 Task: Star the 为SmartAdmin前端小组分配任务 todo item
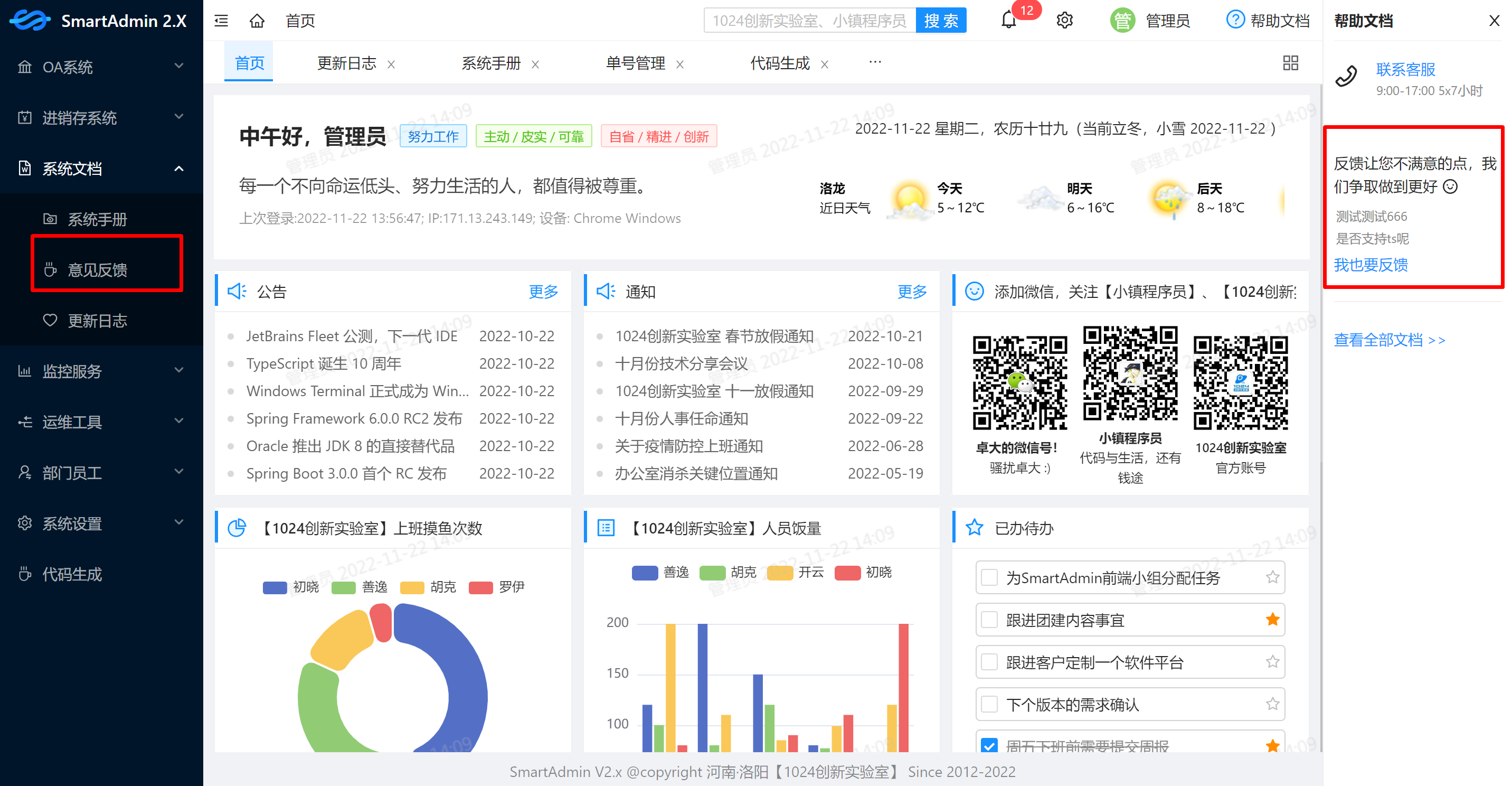(x=1272, y=577)
